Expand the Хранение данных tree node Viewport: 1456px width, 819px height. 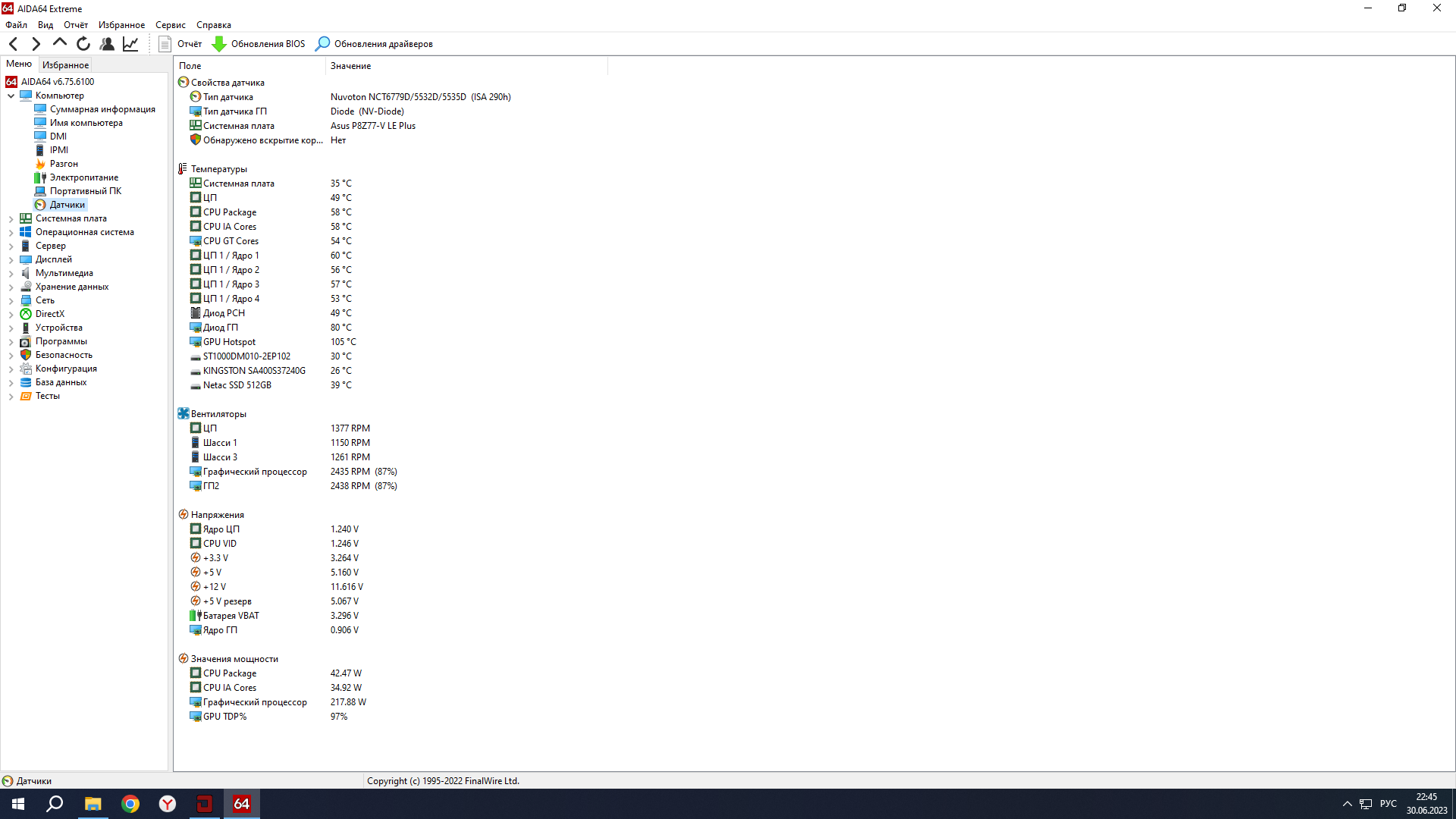pos(11,287)
